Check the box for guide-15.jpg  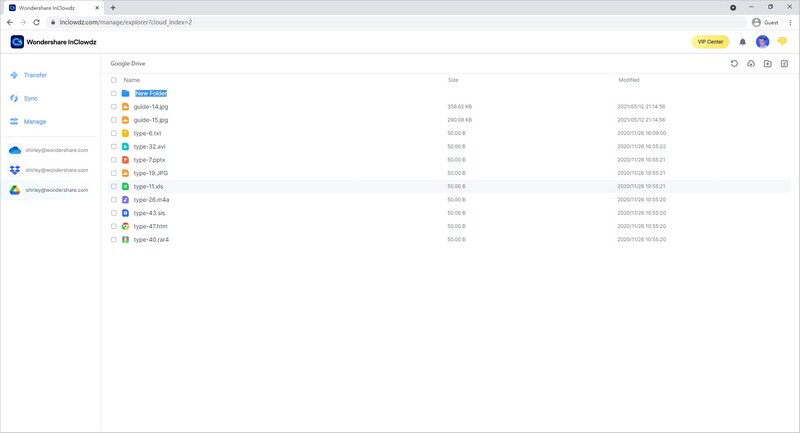114,120
